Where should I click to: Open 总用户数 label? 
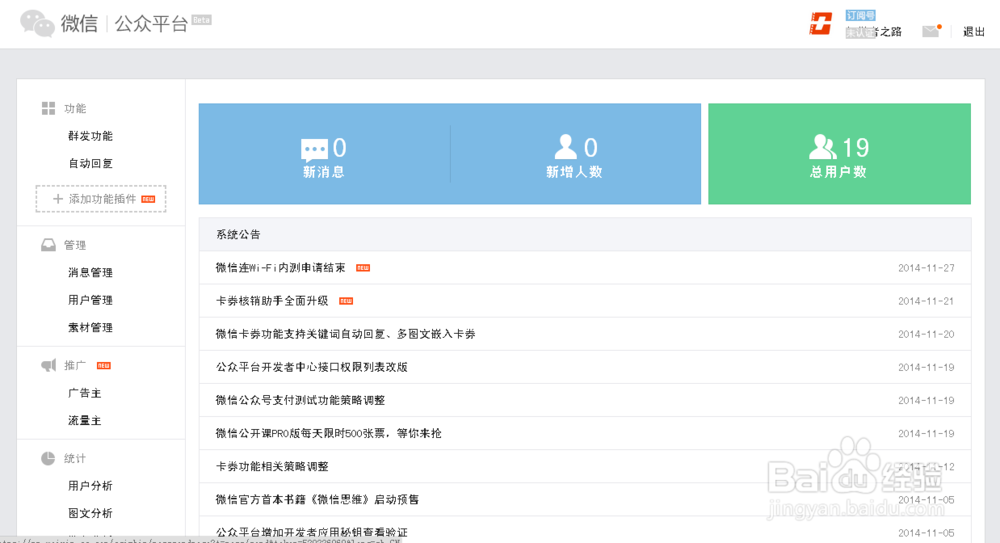point(838,172)
